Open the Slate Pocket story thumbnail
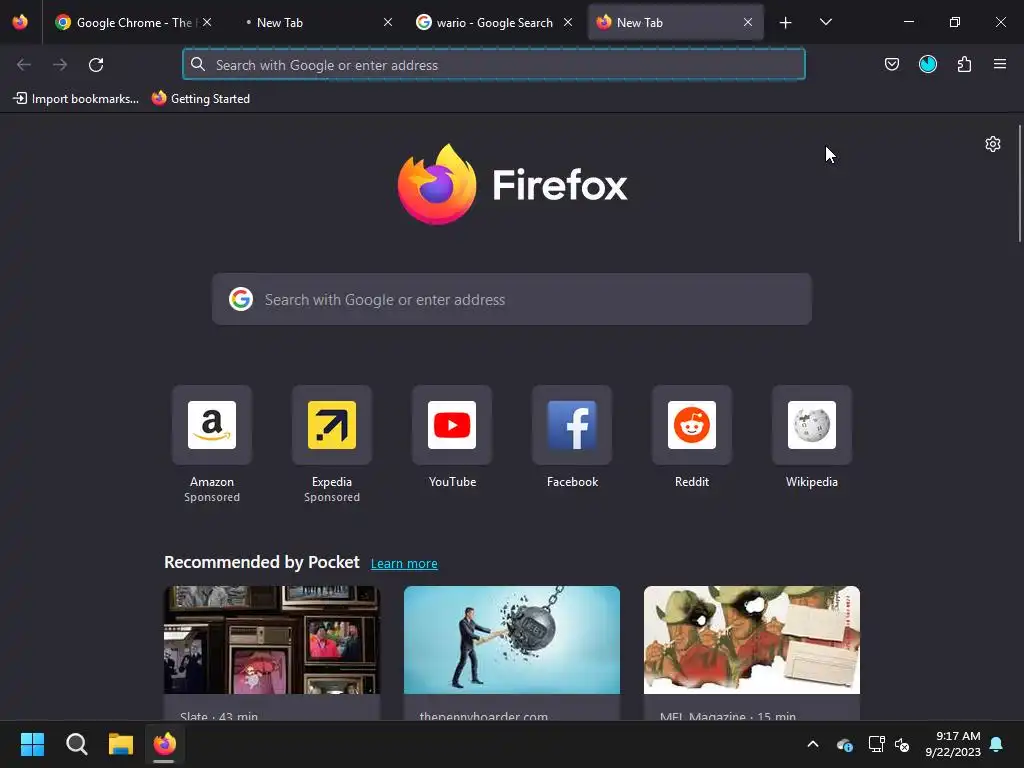The image size is (1024, 768). pyautogui.click(x=272, y=640)
